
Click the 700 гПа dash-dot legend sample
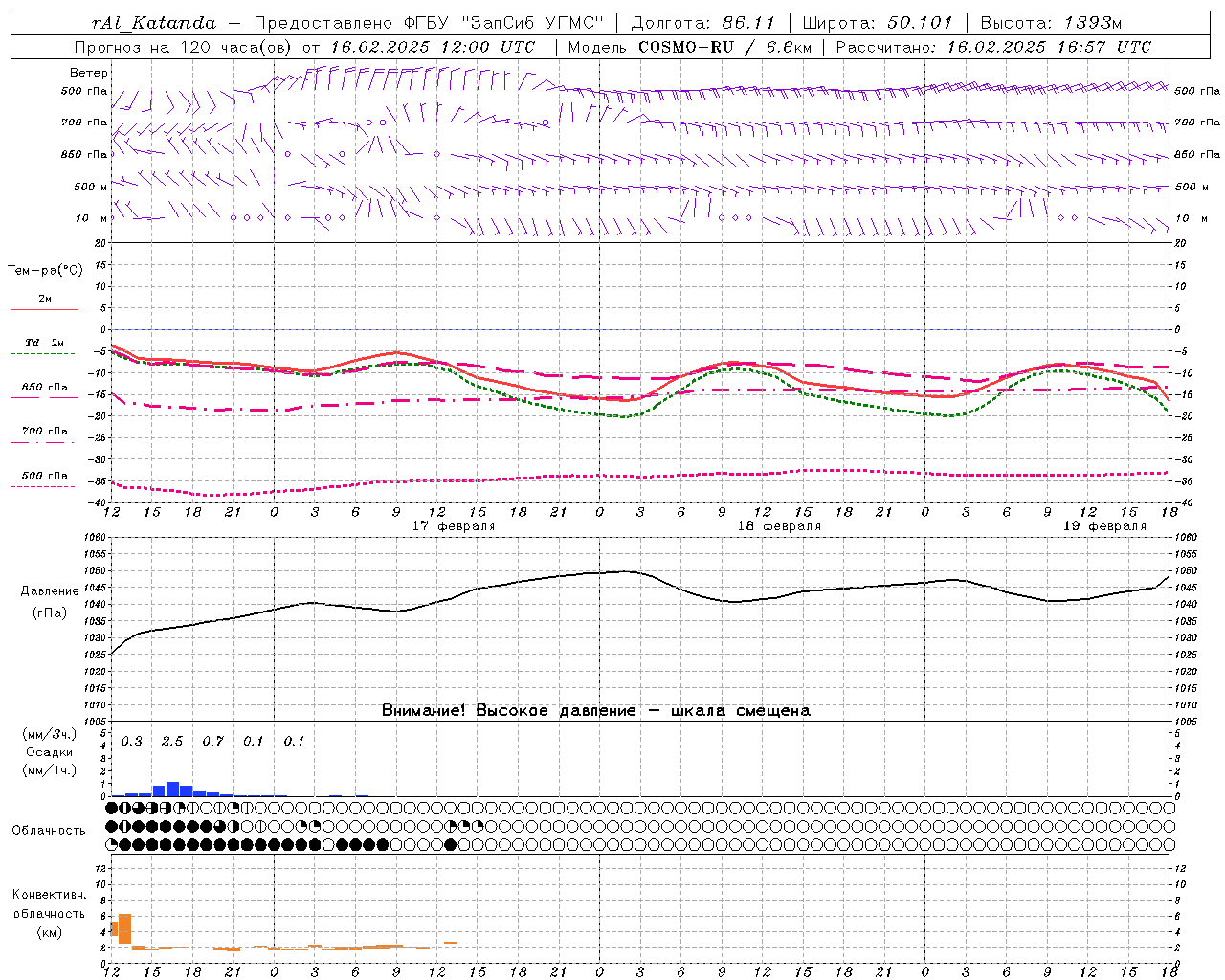42,442
